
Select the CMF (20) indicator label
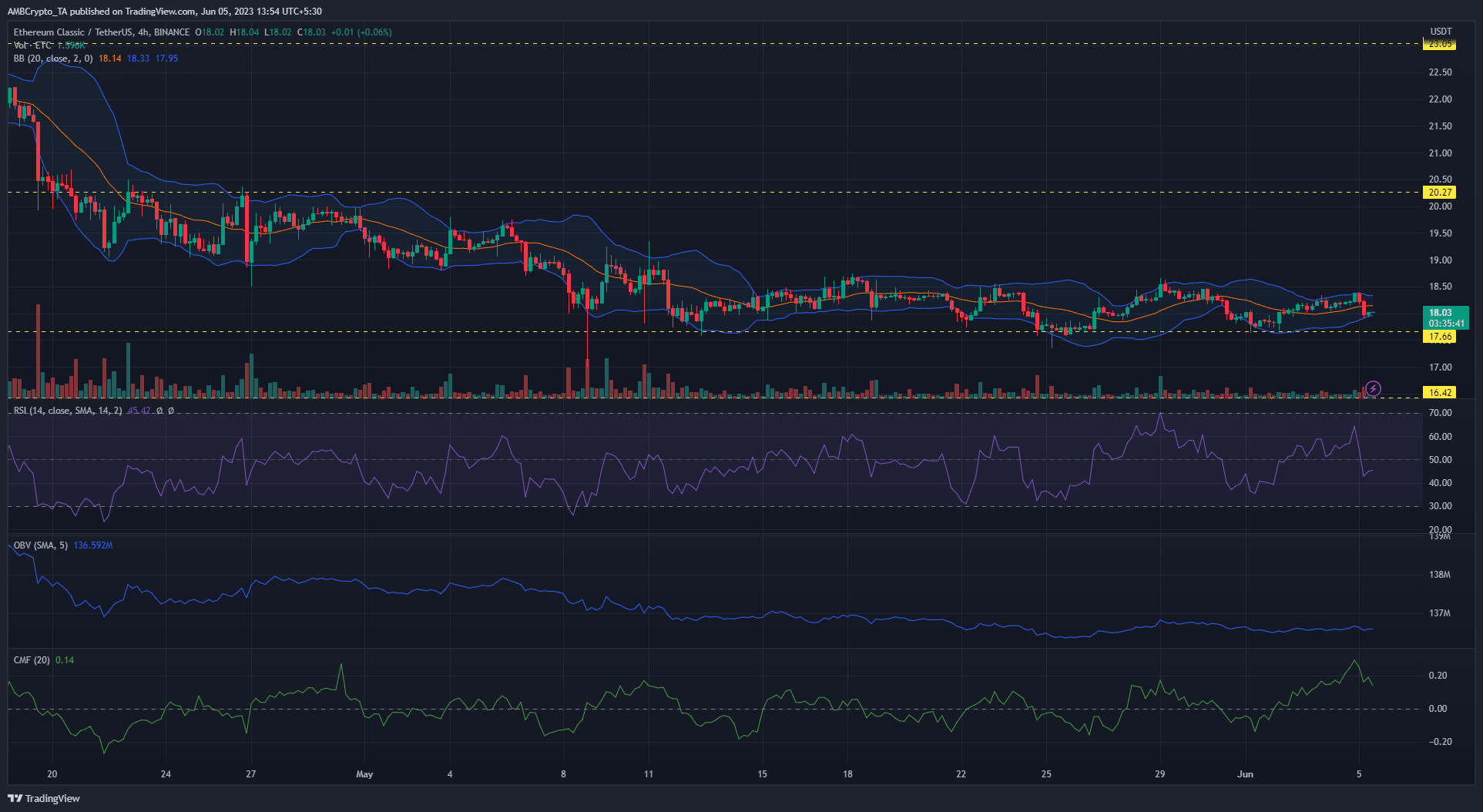click(x=32, y=660)
